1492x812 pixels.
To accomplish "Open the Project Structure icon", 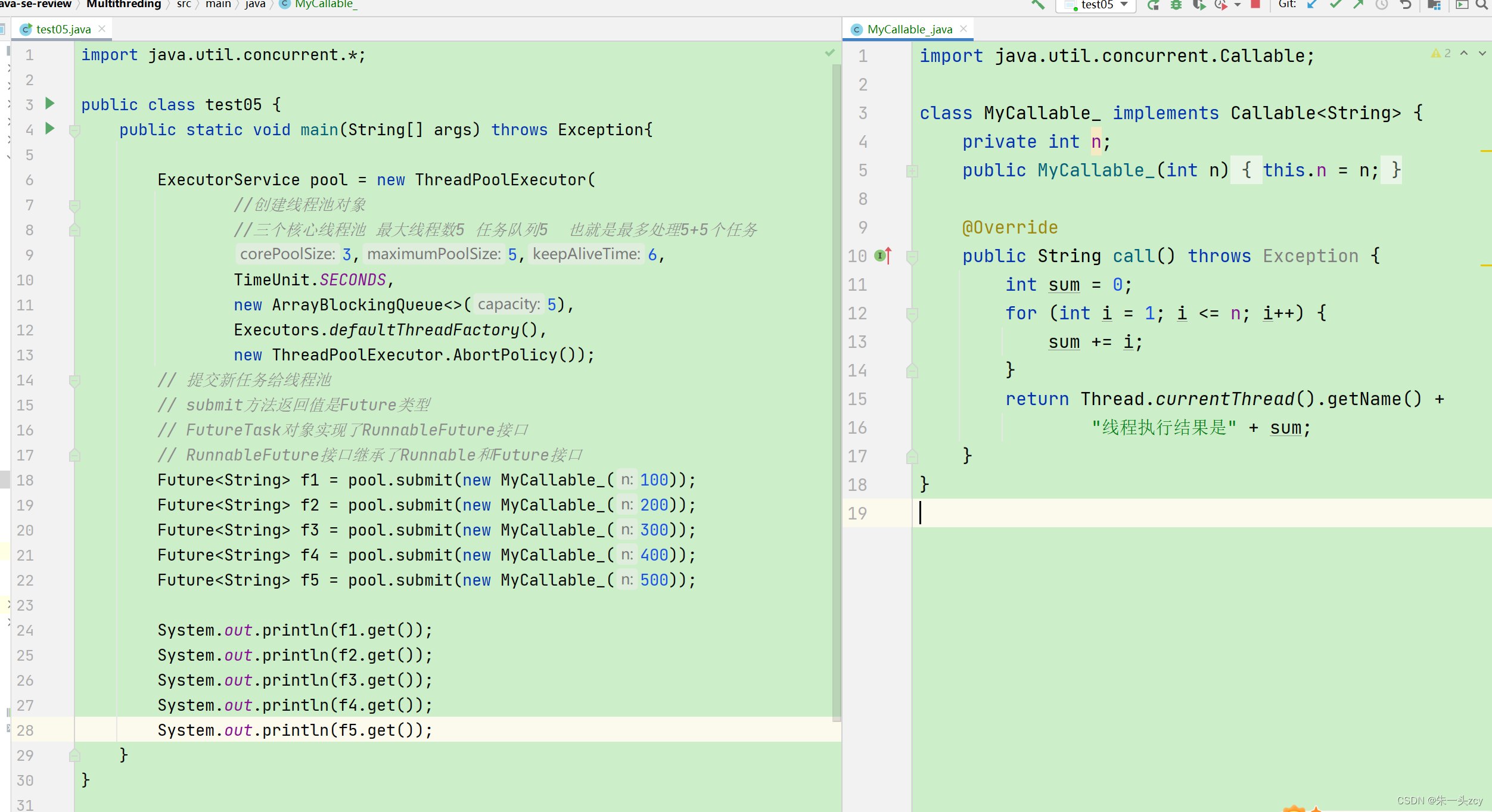I will coord(1434,5).
